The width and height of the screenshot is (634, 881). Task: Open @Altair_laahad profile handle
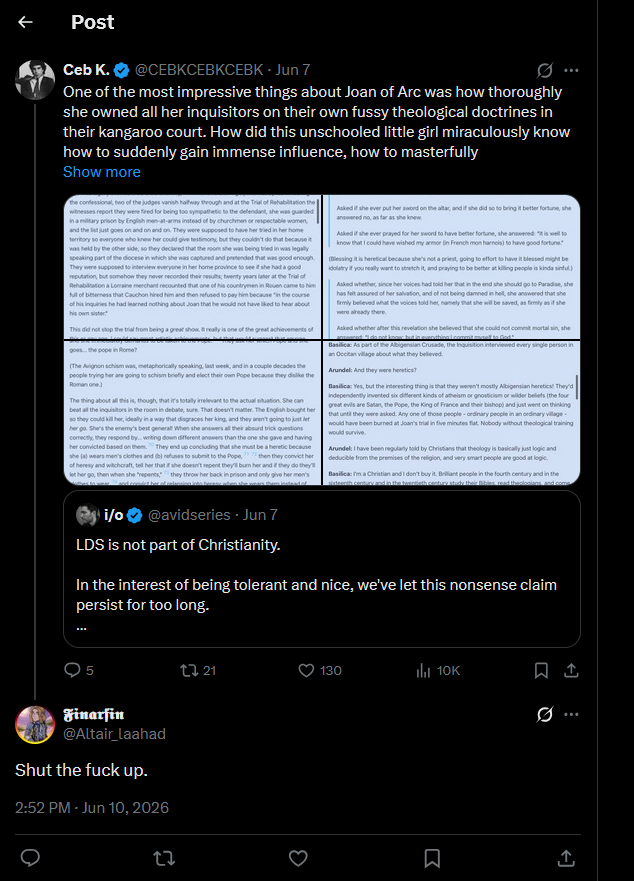(x=114, y=734)
